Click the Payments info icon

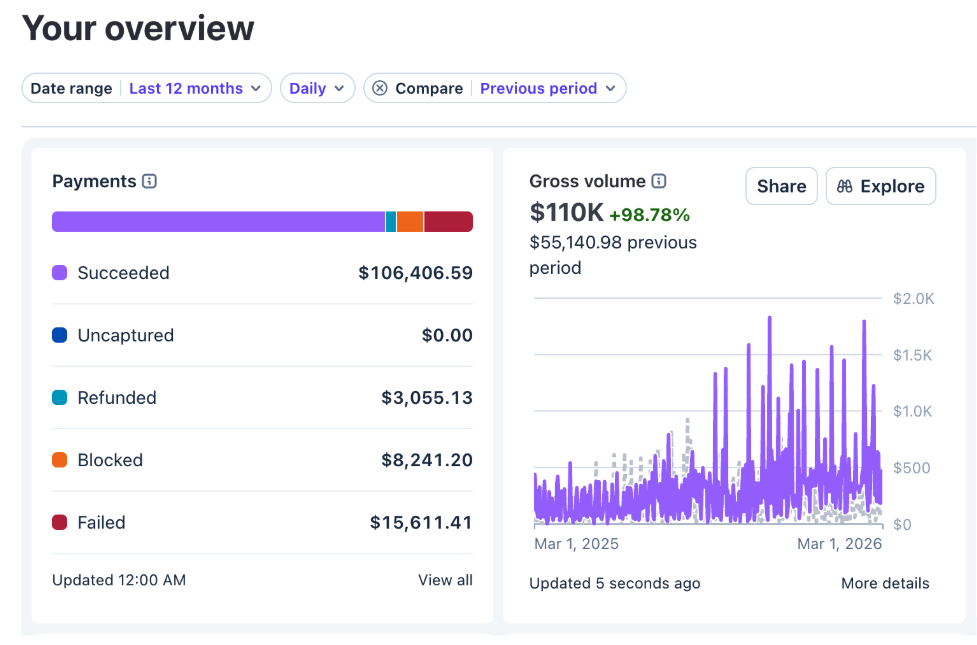pyautogui.click(x=149, y=181)
